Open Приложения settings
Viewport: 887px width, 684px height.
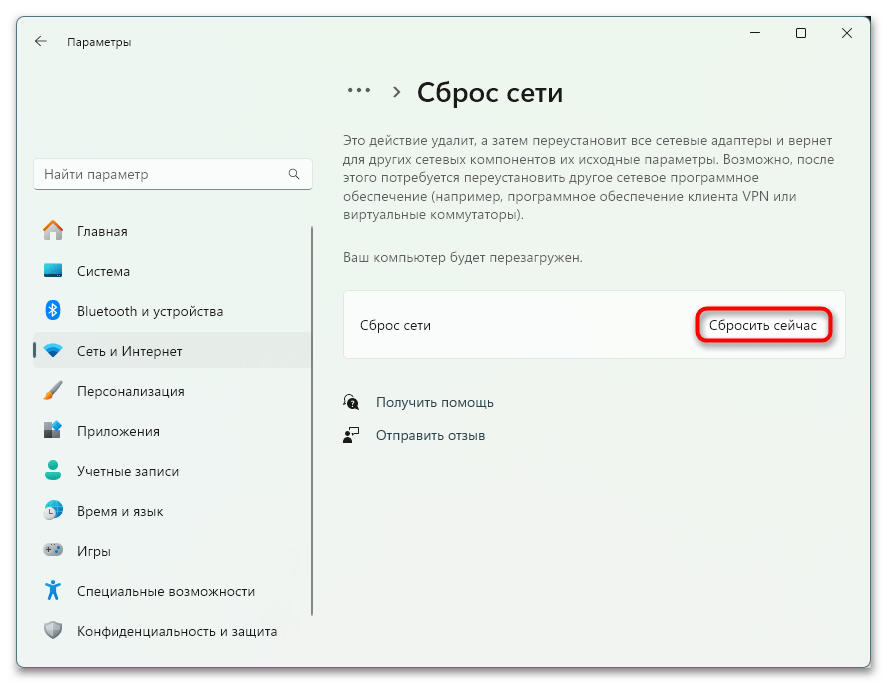pos(172,431)
